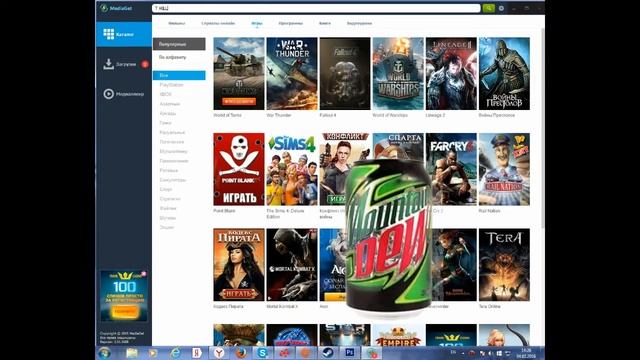
Task: Select the Экшен category
Action: 167,227
